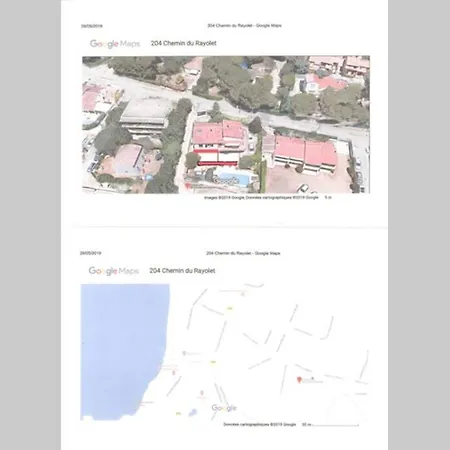
Task: Select the printed date on the aerial photo page
Action: point(92,26)
